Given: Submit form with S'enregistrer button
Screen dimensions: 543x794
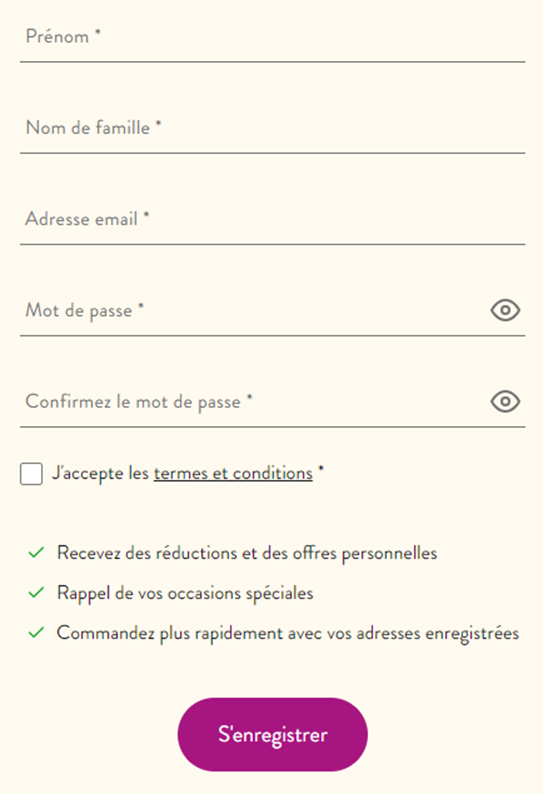Looking at the screenshot, I should tap(273, 734).
